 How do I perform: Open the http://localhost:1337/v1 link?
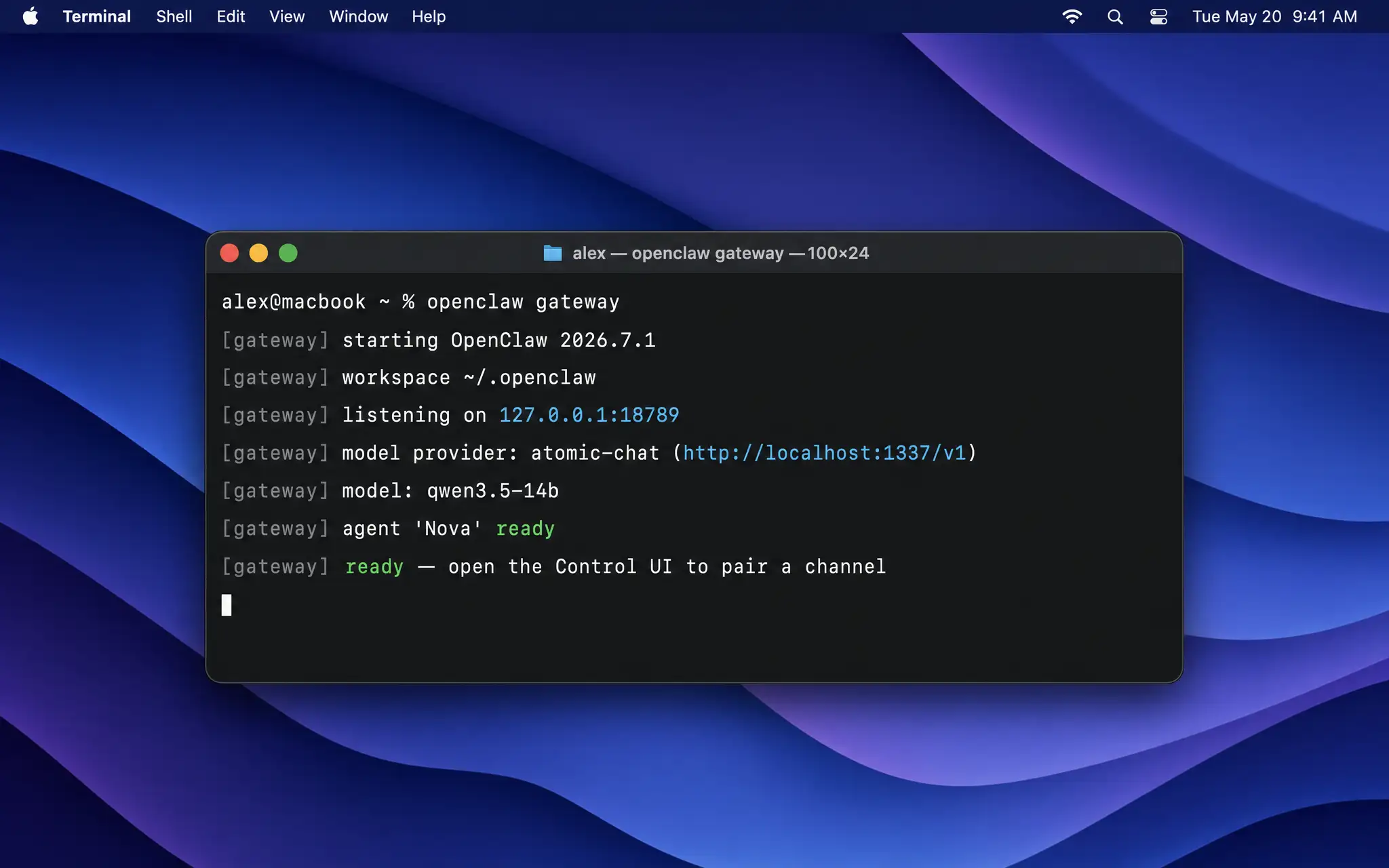[824, 453]
